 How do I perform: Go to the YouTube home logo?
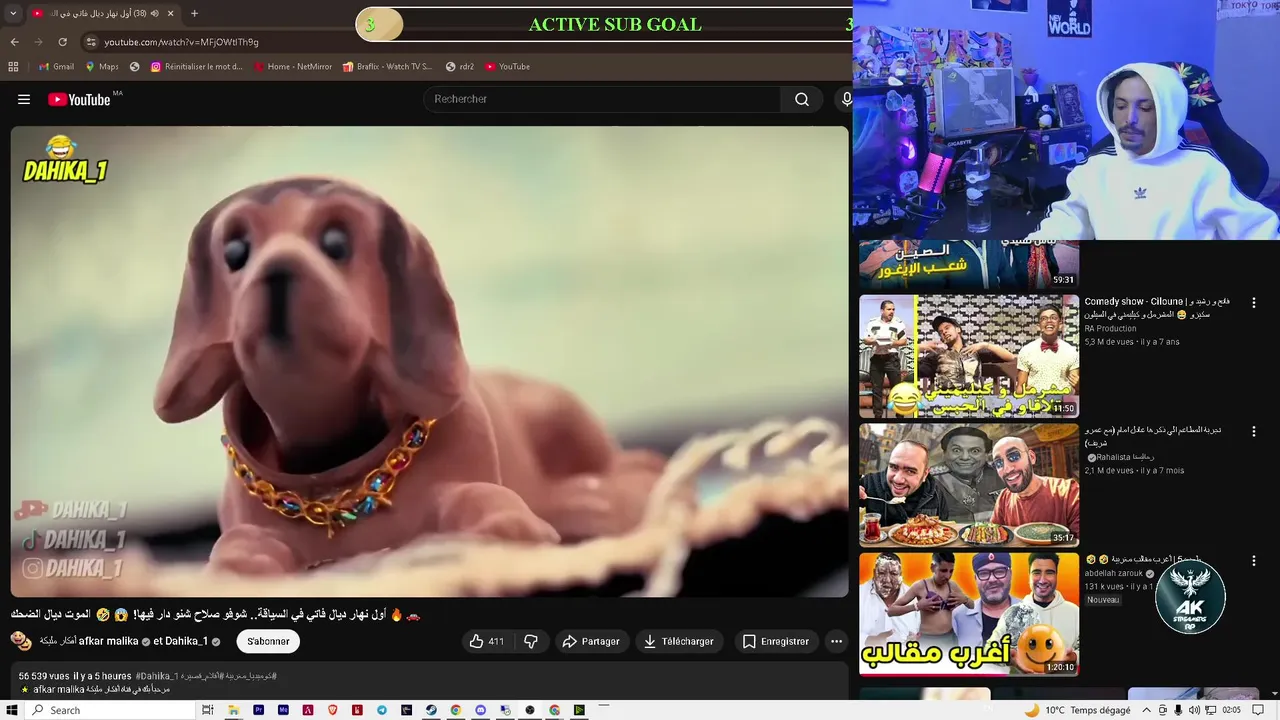[79, 99]
